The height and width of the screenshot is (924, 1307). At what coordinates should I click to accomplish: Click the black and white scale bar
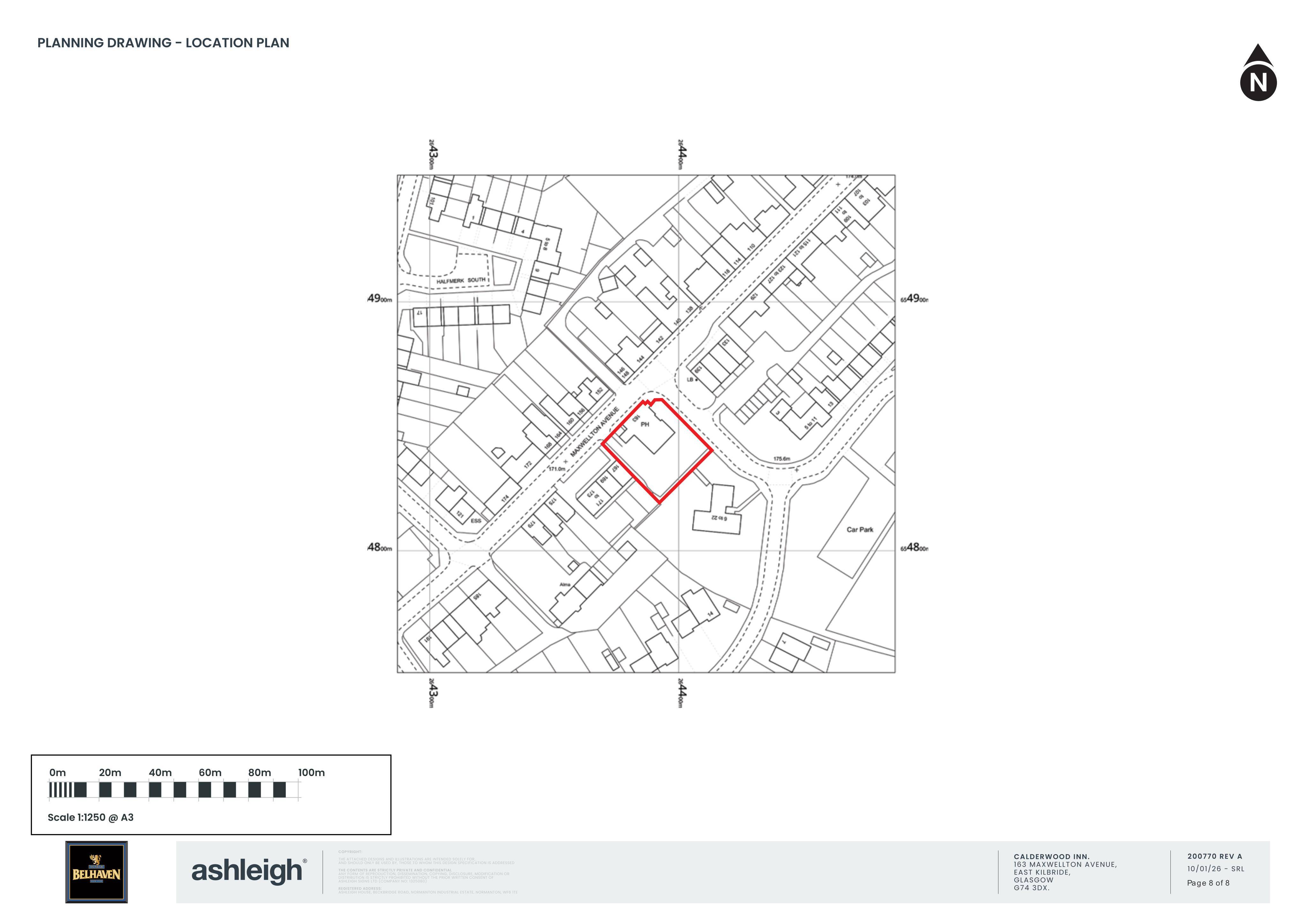coord(174,790)
